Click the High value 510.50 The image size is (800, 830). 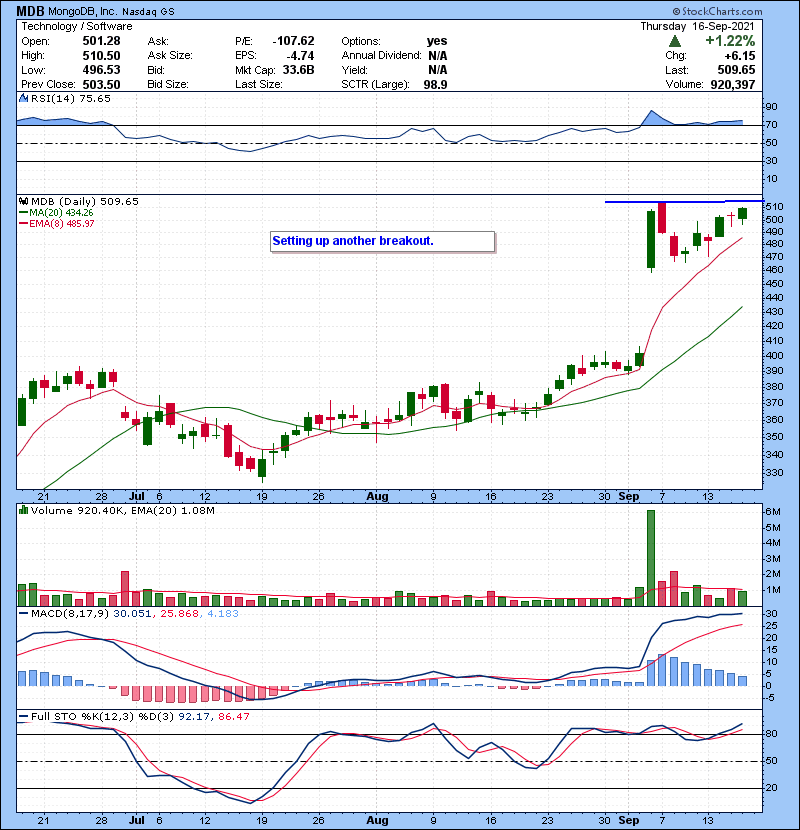[x=101, y=56]
